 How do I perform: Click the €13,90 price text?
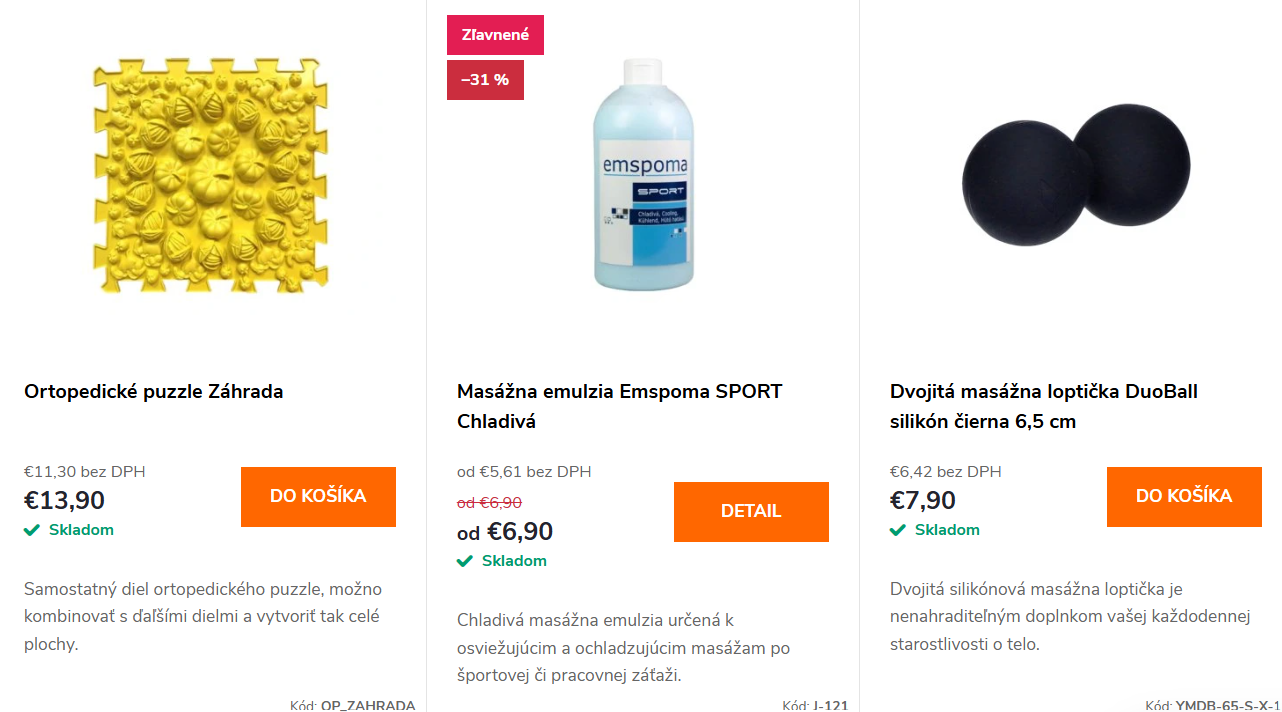pyautogui.click(x=64, y=501)
